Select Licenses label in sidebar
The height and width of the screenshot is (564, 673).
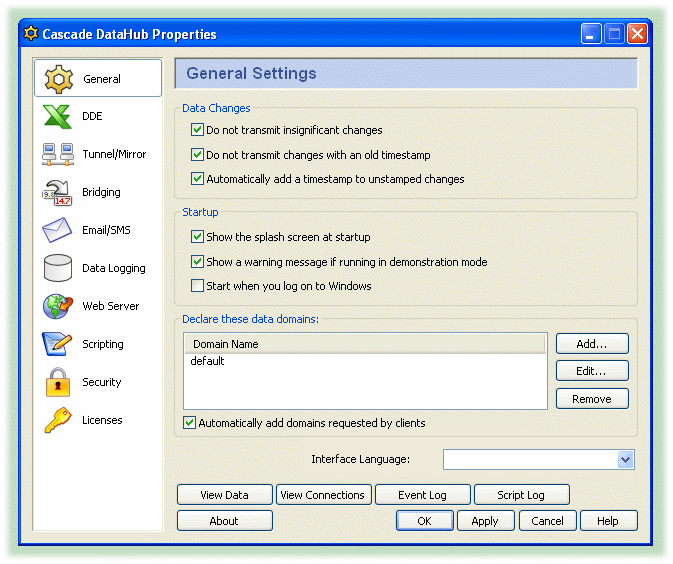[x=103, y=420]
